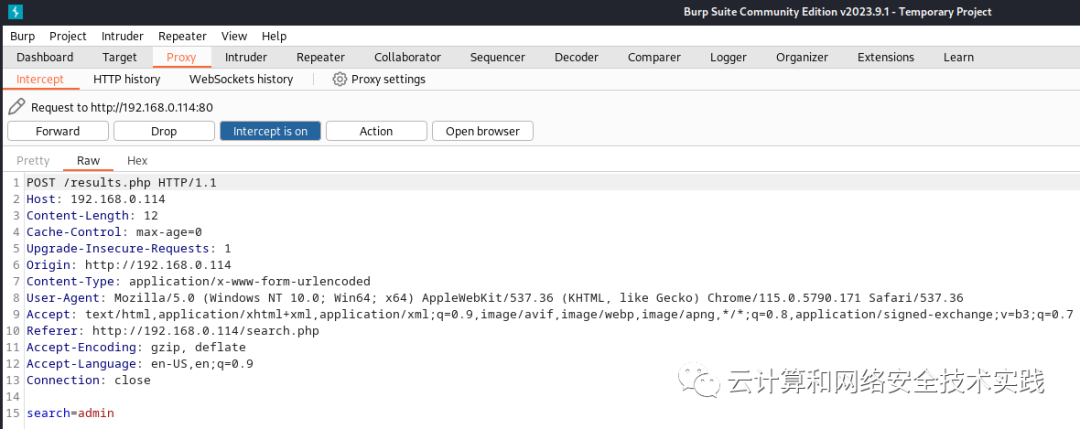The image size is (1080, 429).
Task: Open the Repeater menu in menu bar
Action: [183, 36]
